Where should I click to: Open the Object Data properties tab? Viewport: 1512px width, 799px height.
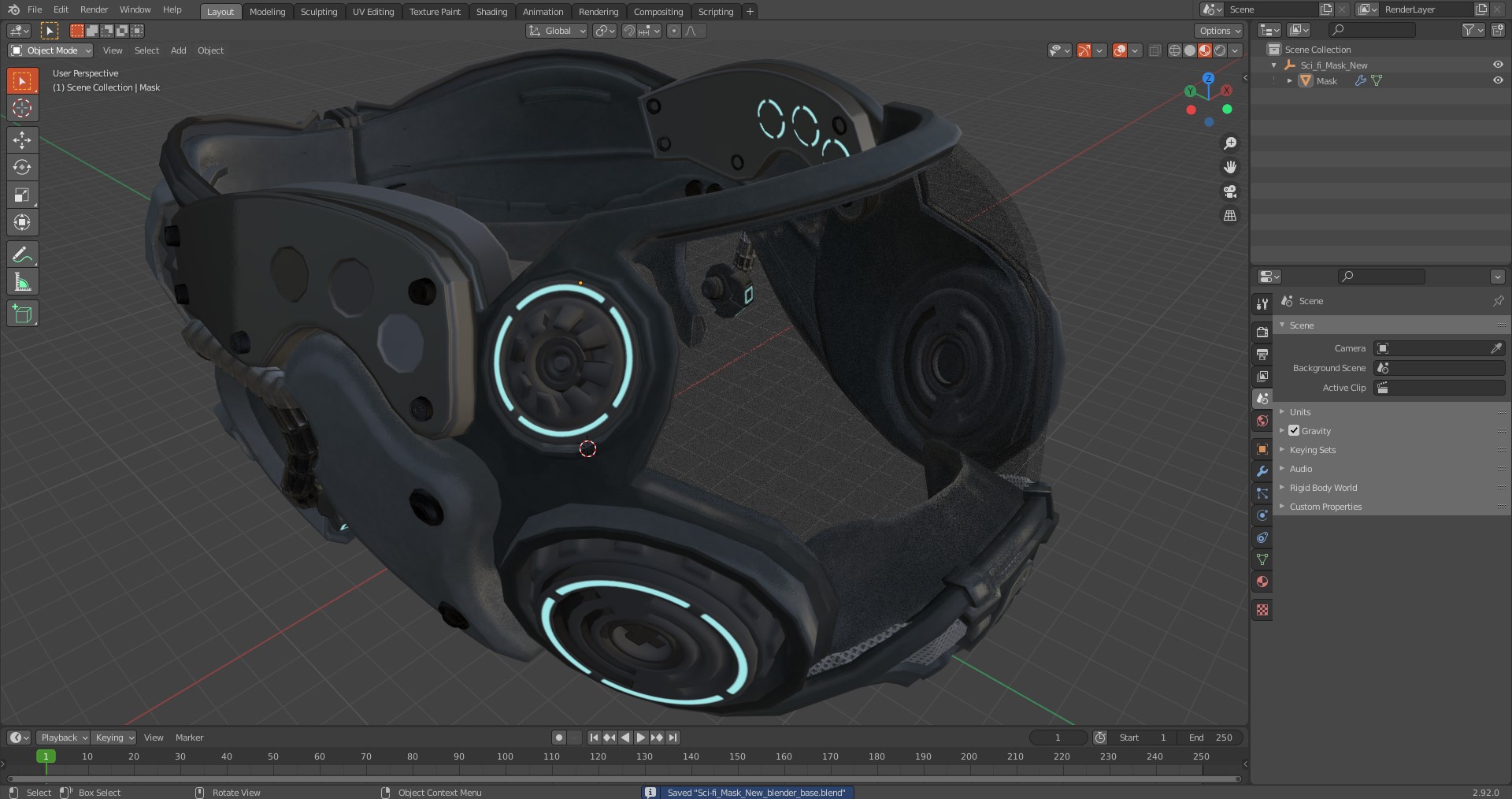[1262, 559]
